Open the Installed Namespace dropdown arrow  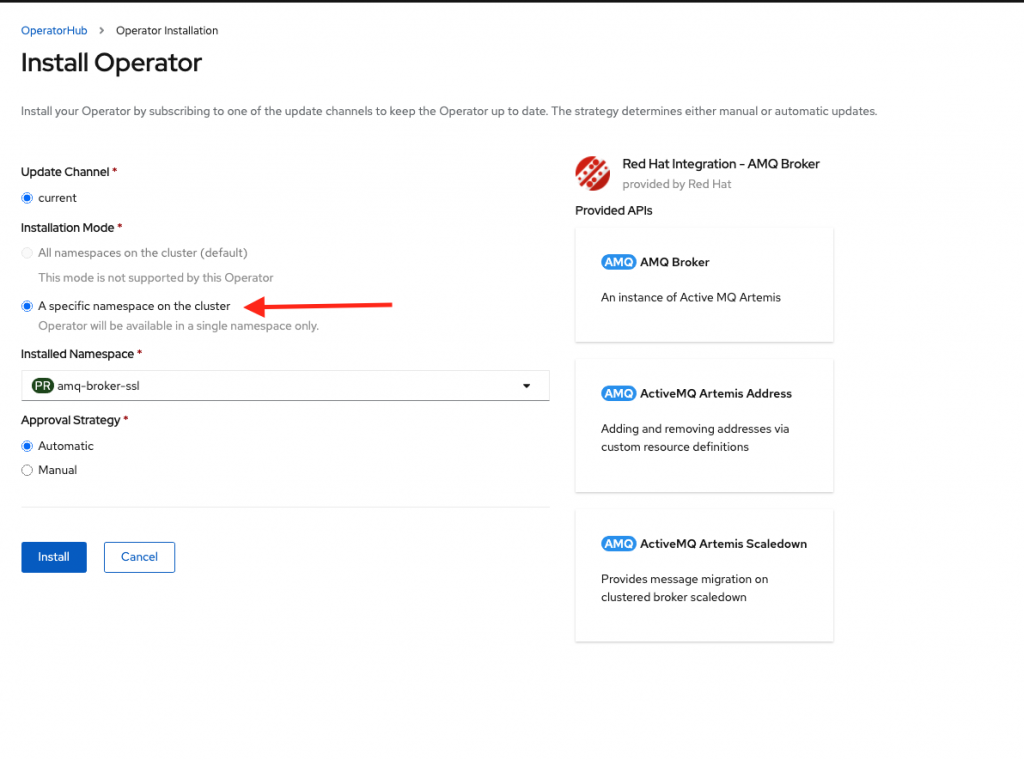527,386
